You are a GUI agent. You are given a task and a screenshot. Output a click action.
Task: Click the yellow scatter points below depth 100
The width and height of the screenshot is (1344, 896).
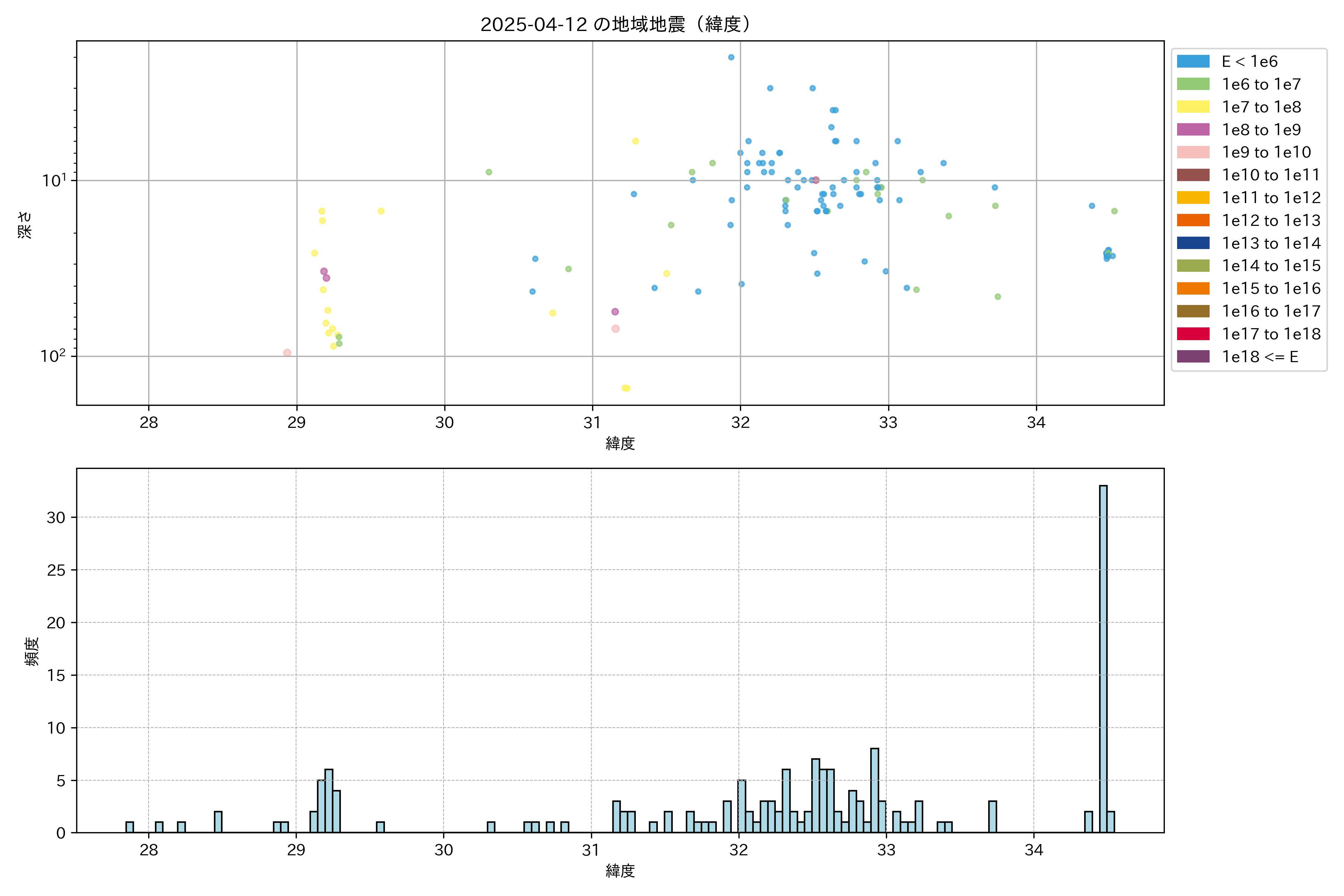point(626,388)
